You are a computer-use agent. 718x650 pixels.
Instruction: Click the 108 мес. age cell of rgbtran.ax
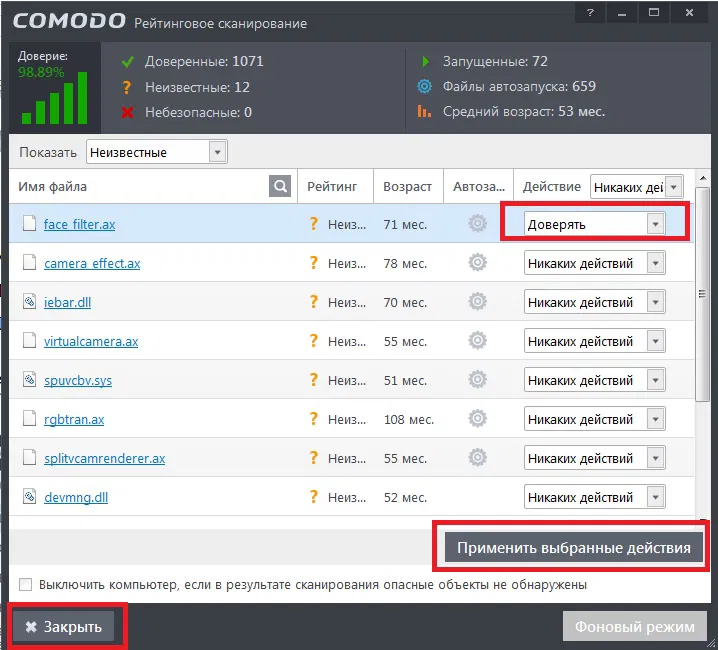click(x=409, y=419)
